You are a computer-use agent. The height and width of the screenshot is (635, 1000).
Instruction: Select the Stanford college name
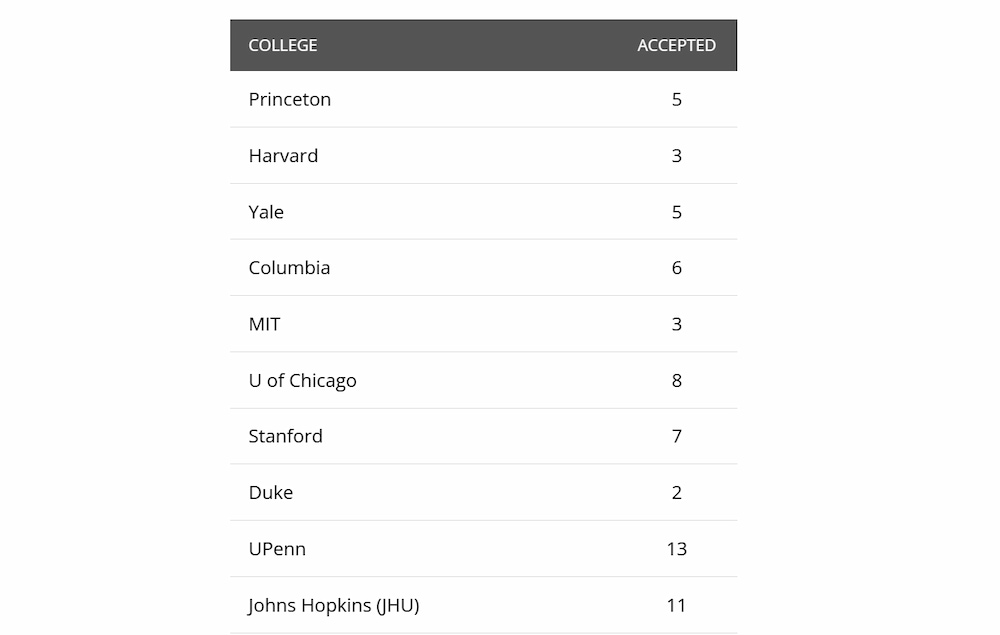tap(285, 436)
